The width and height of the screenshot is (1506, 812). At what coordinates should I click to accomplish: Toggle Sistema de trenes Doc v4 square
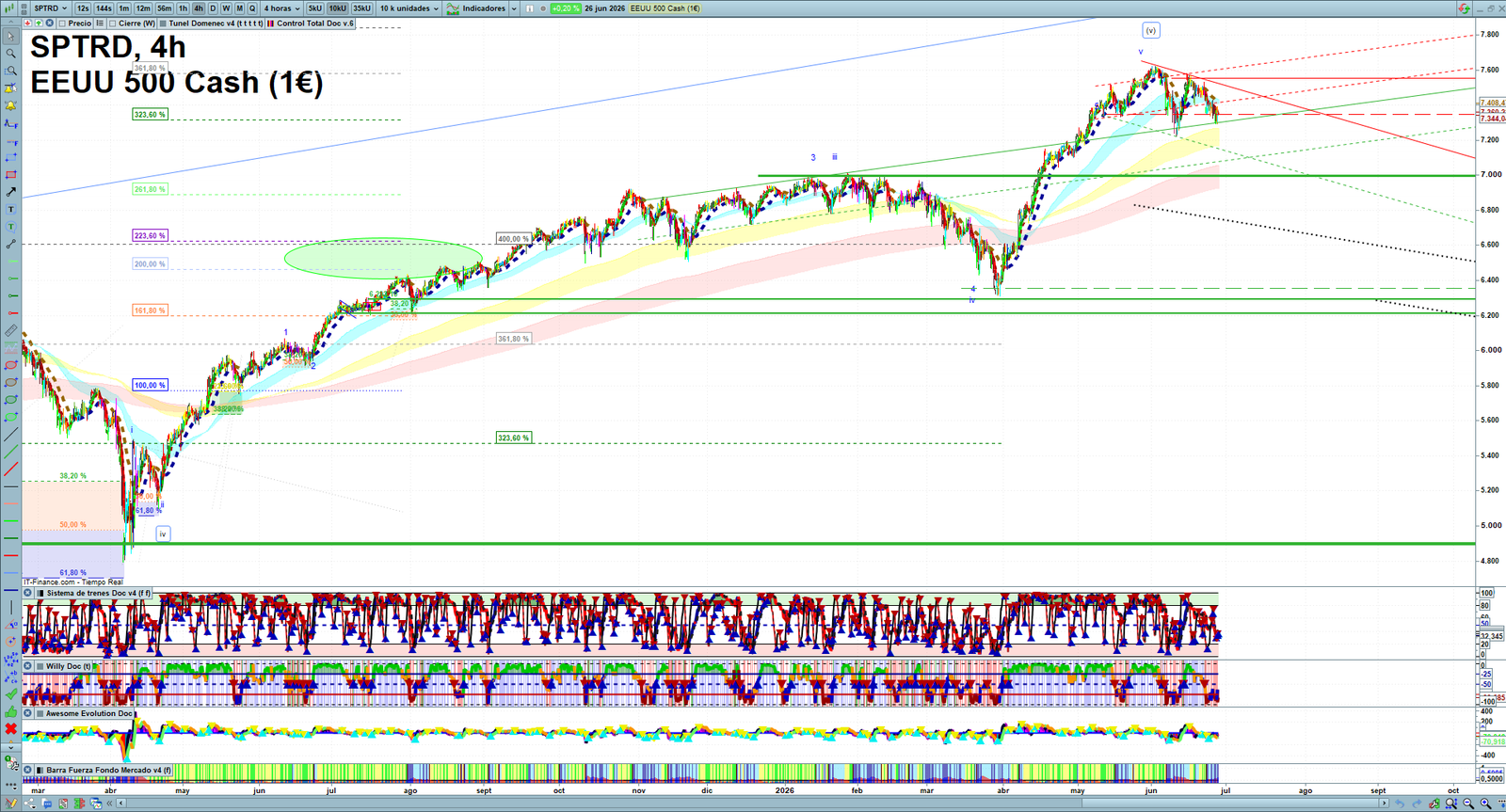tap(40, 594)
